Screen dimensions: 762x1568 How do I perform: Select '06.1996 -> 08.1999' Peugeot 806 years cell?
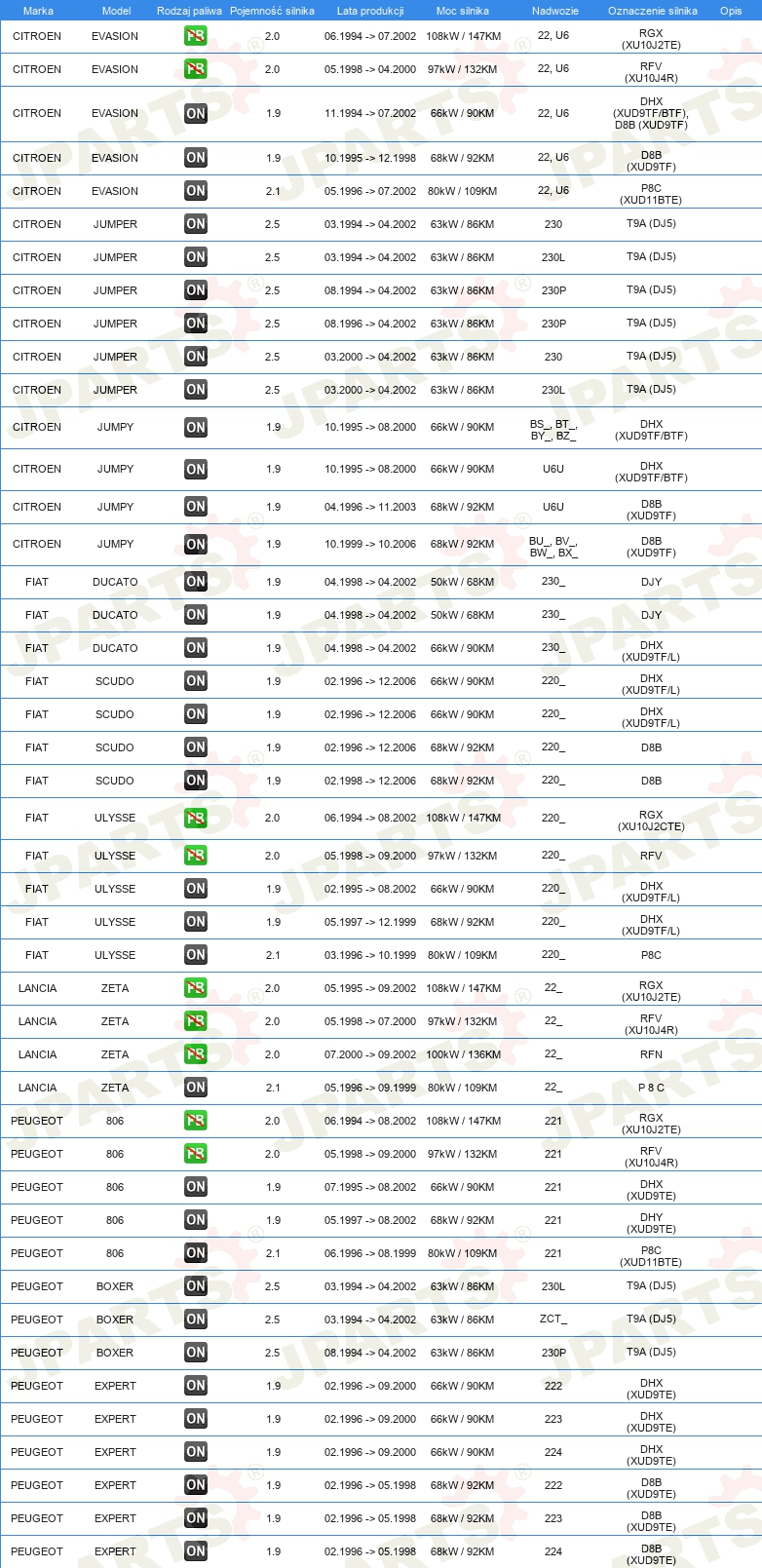(370, 1253)
